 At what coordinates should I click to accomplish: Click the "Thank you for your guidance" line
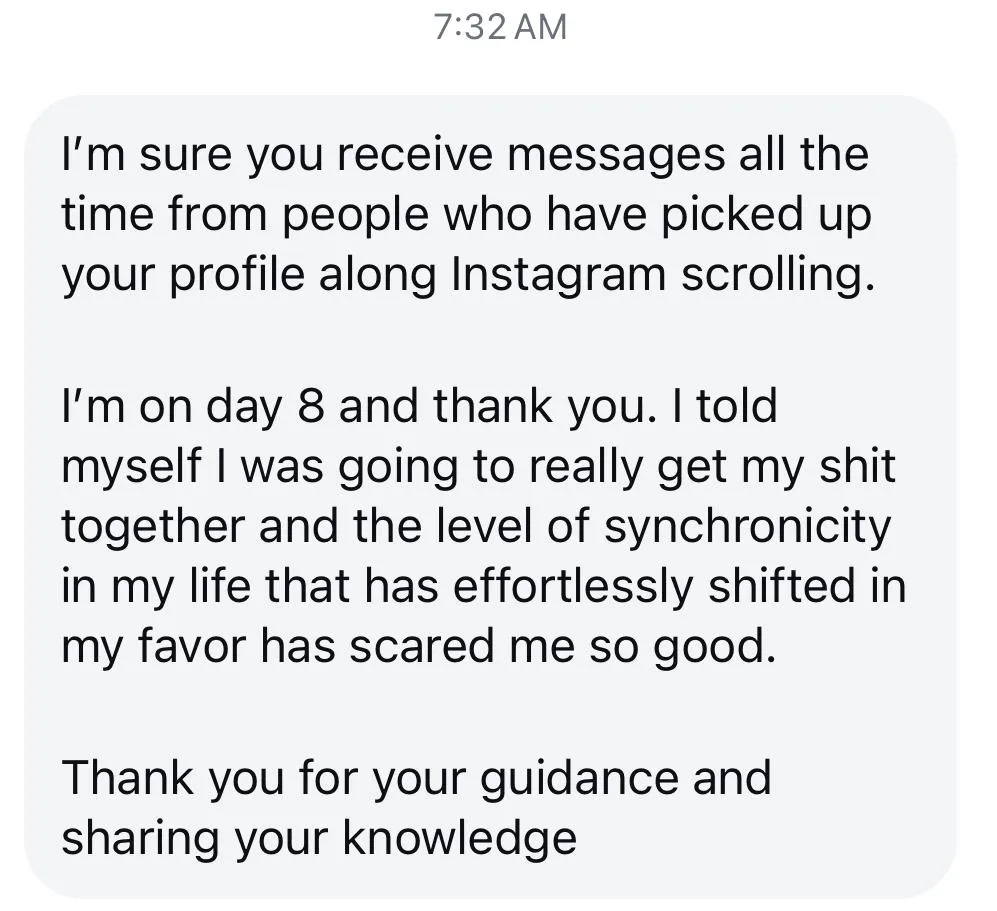tap(416, 778)
